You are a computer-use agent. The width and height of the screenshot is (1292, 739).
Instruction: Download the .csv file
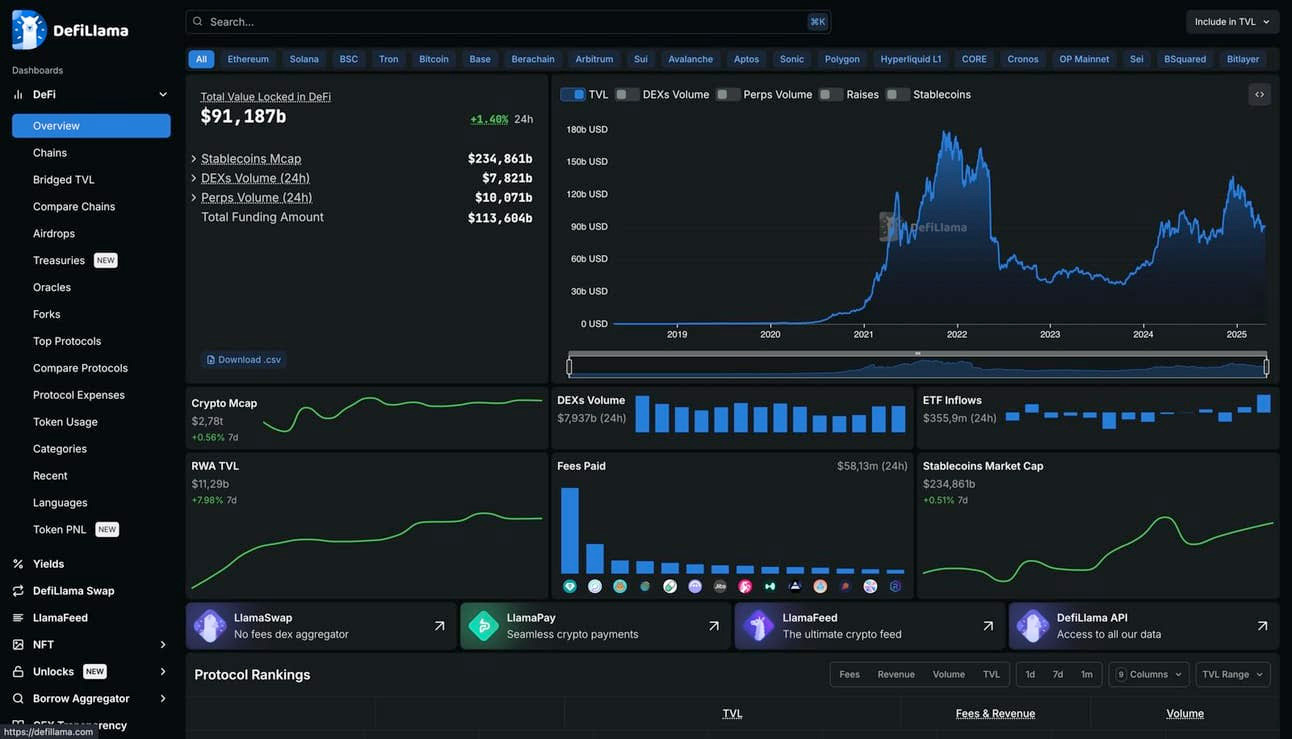tap(244, 360)
